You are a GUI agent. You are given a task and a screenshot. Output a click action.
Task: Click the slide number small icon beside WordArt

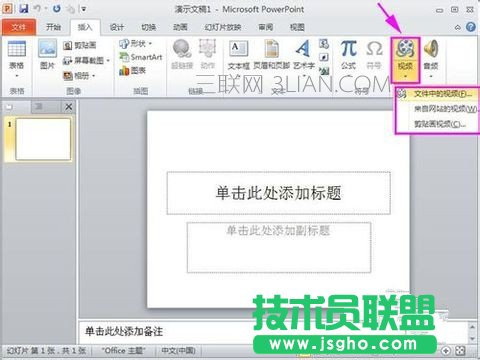pyautogui.click(x=324, y=57)
